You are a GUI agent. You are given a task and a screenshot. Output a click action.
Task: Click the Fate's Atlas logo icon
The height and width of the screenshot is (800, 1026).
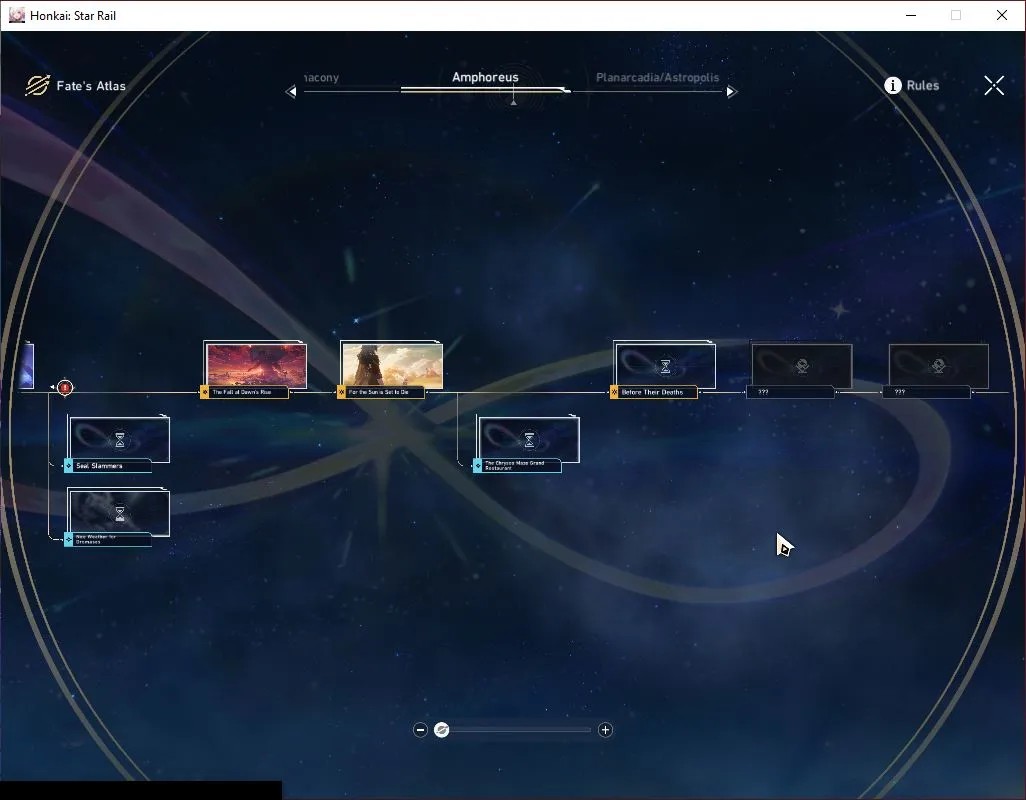coord(37,85)
